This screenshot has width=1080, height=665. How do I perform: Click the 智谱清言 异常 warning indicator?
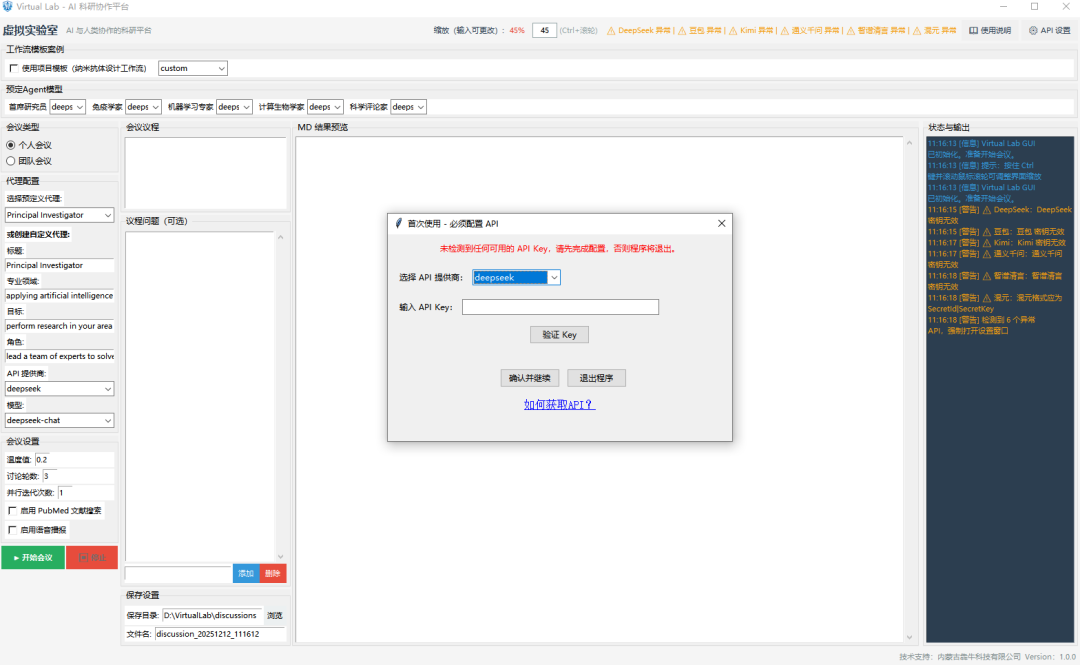pos(876,30)
